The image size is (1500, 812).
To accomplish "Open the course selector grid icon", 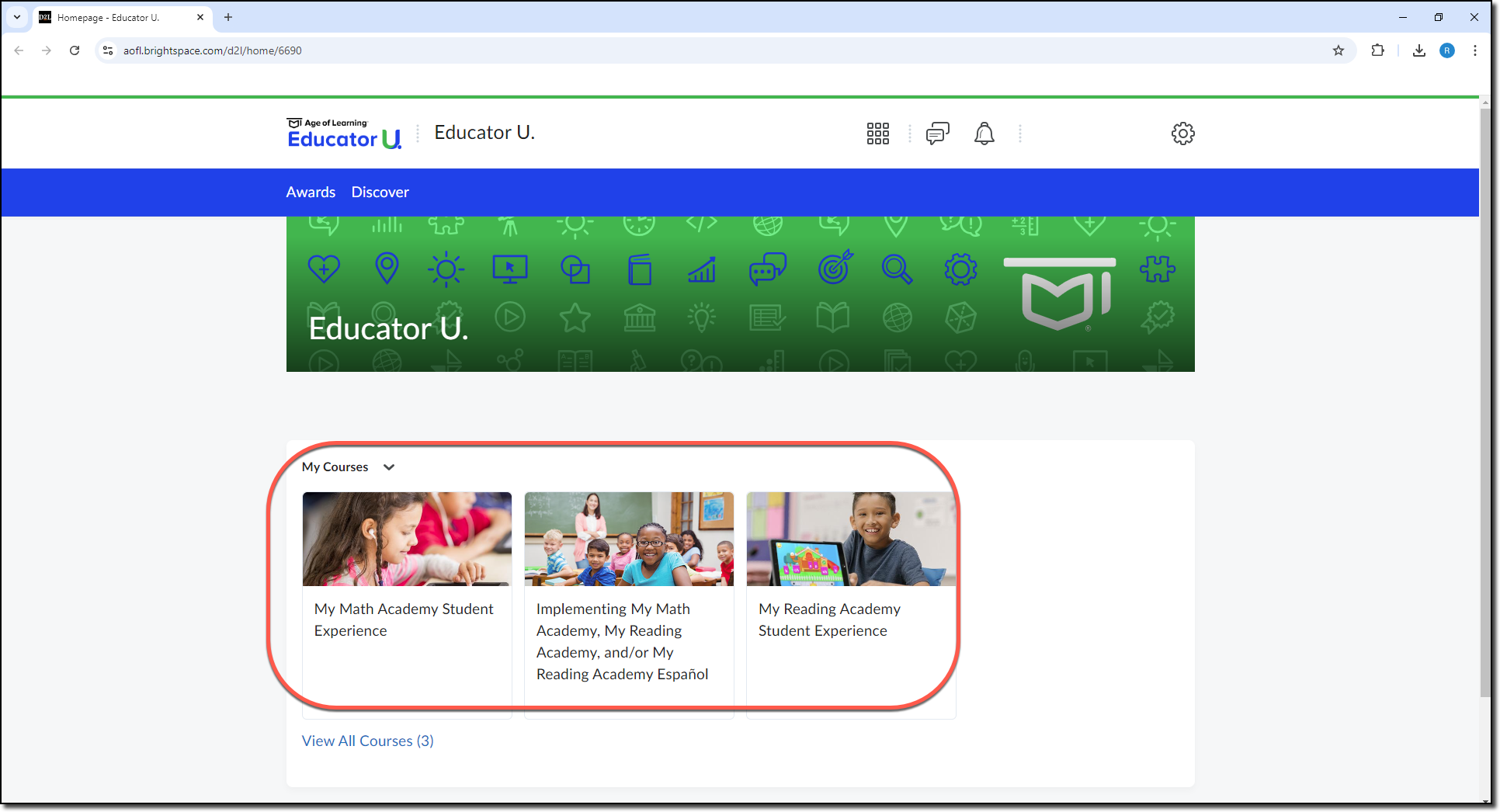I will pyautogui.click(x=877, y=134).
